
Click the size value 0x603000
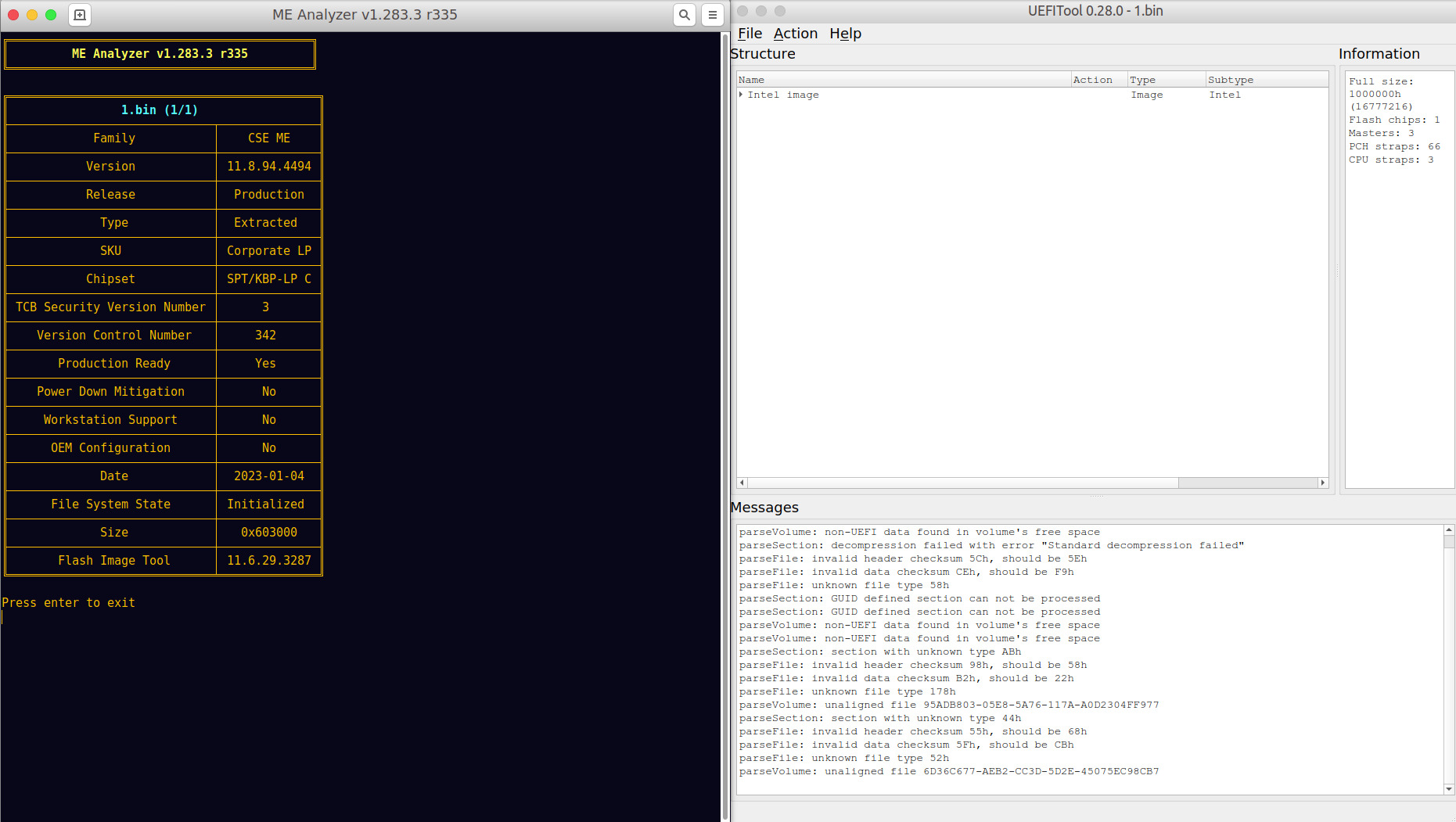tap(269, 533)
